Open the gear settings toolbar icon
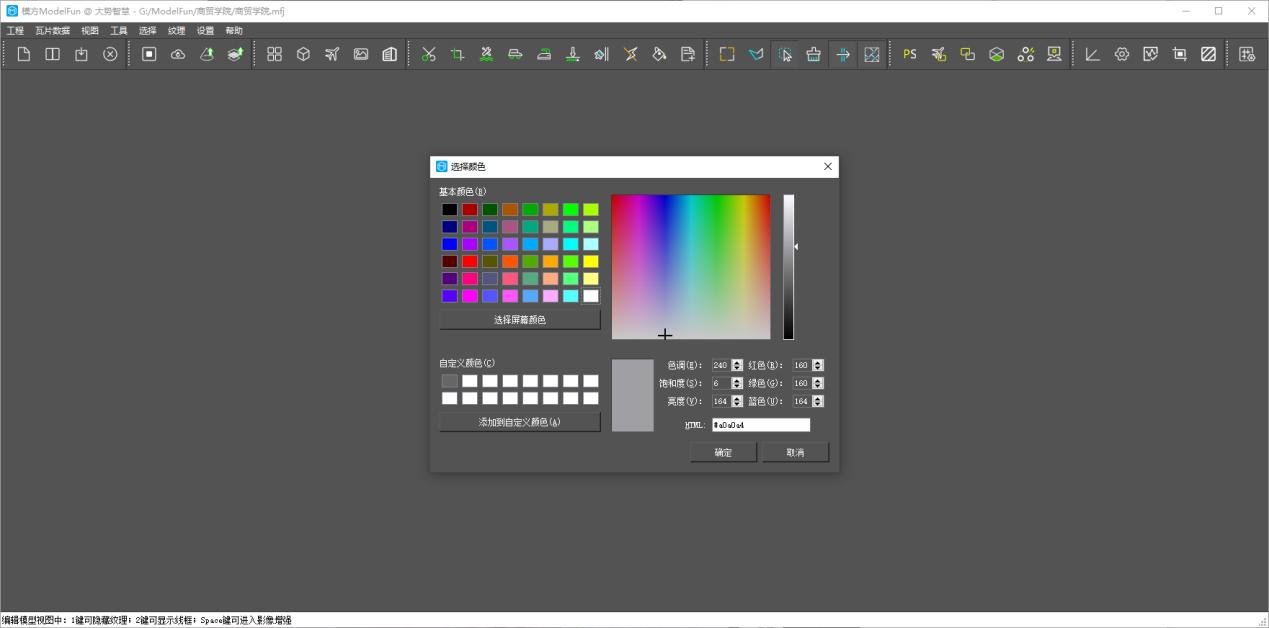The width and height of the screenshot is (1269, 628). 1122,54
